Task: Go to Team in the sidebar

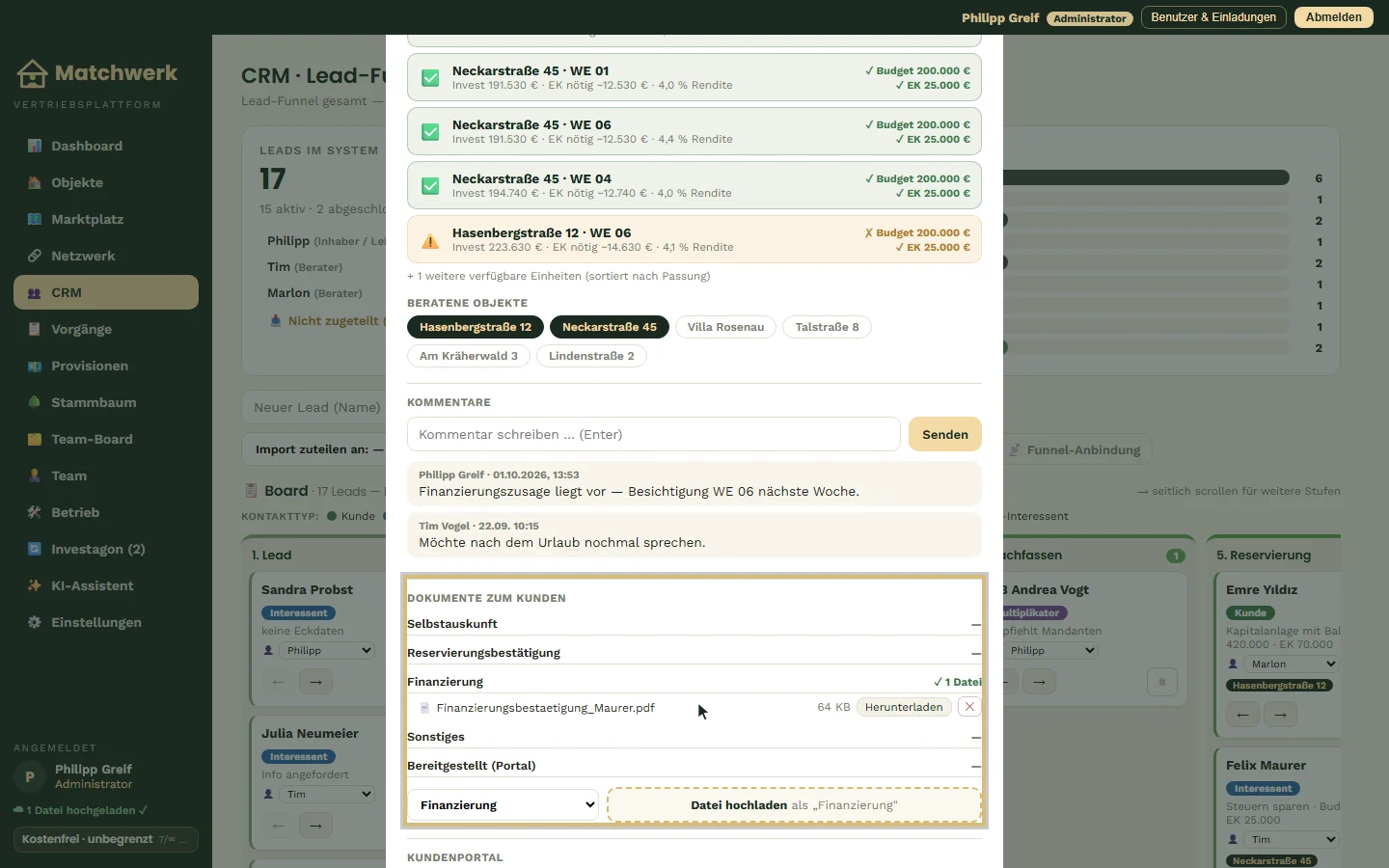Action: click(106, 476)
